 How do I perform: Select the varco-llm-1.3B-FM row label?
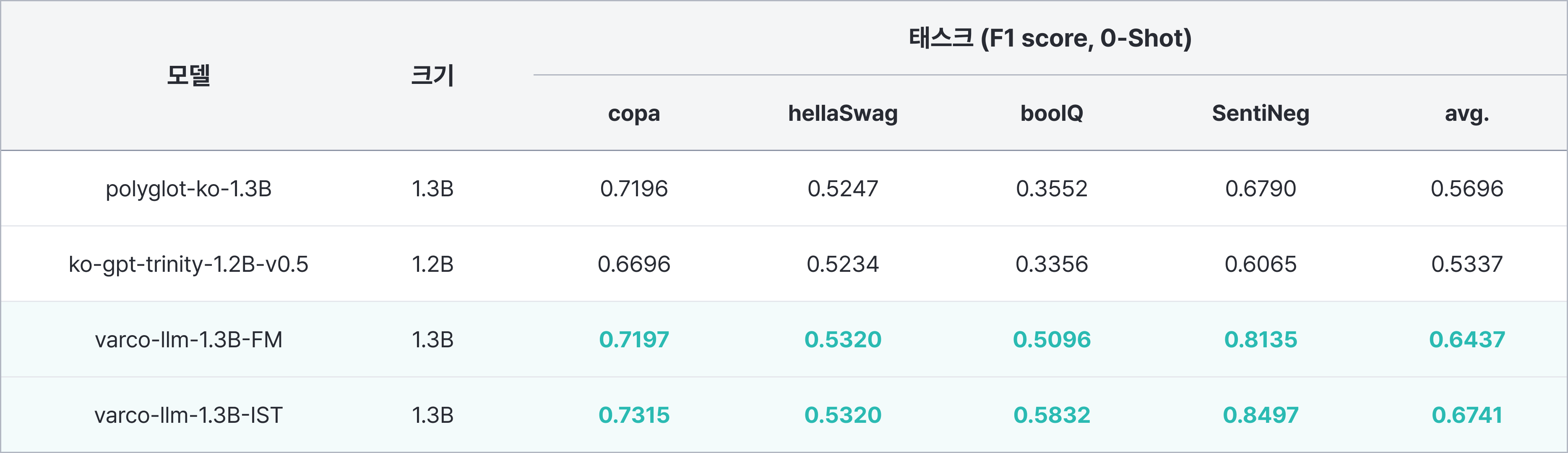tap(189, 340)
